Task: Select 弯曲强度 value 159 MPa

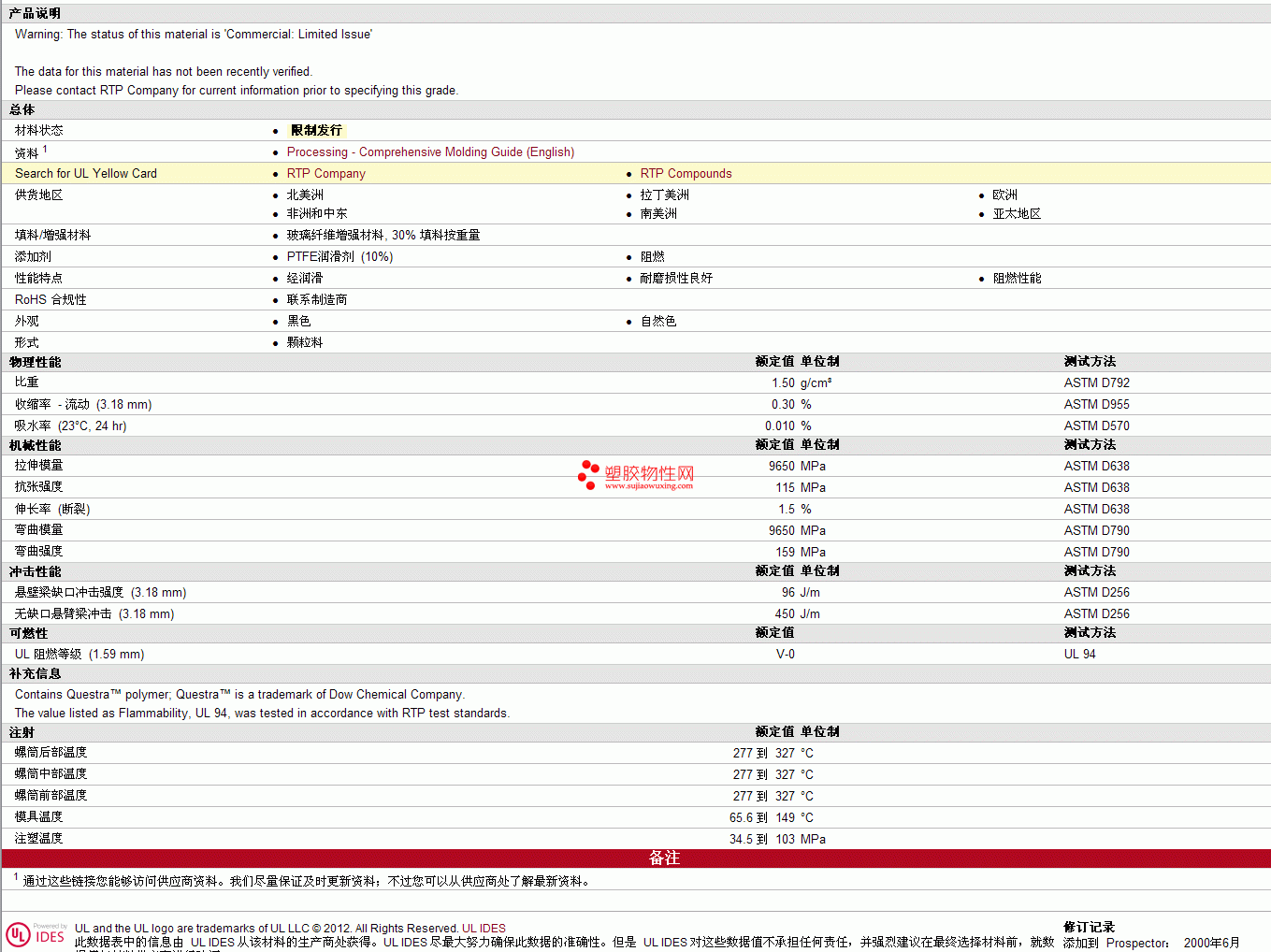Action: [x=801, y=552]
